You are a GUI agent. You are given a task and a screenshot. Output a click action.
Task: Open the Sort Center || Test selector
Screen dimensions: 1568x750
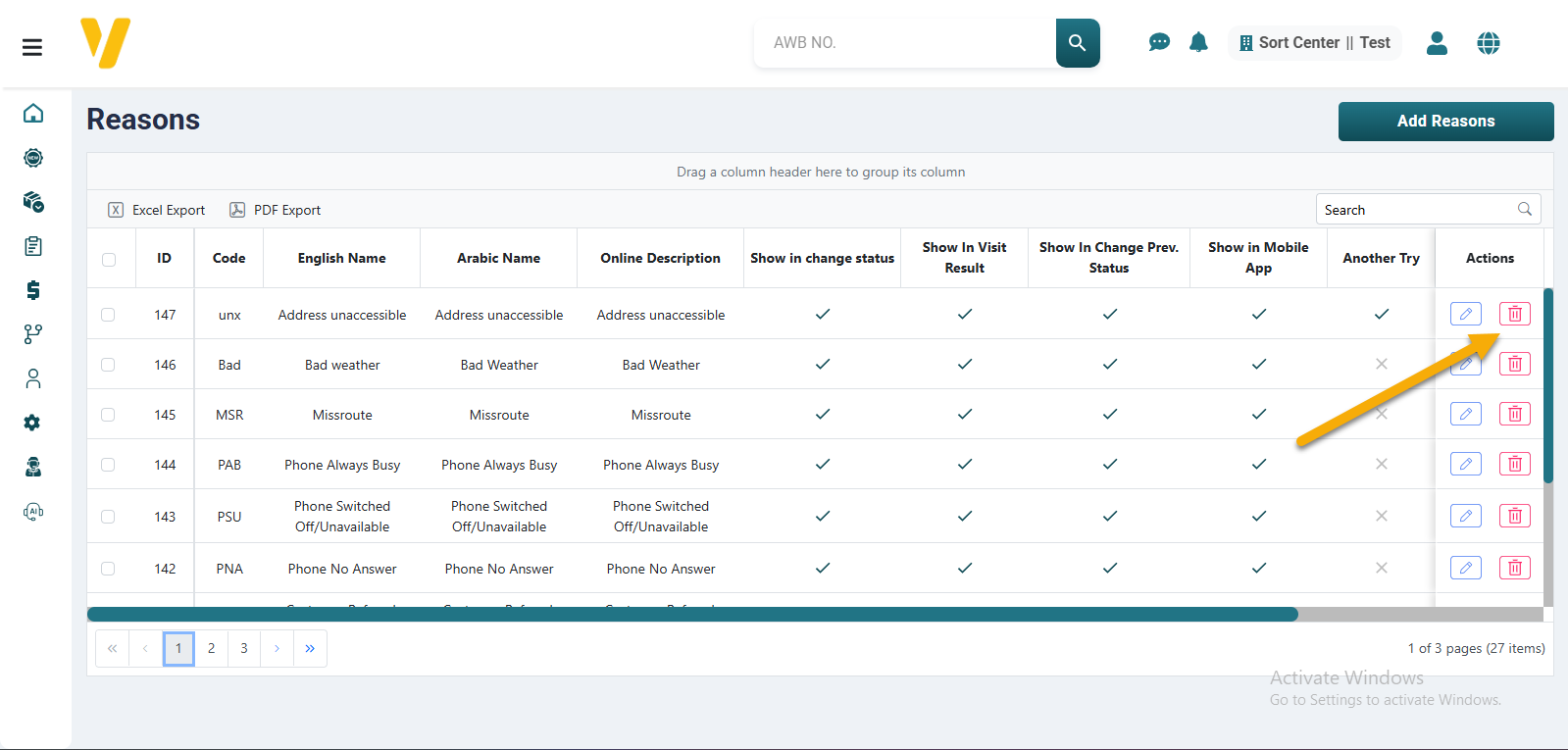1314,43
